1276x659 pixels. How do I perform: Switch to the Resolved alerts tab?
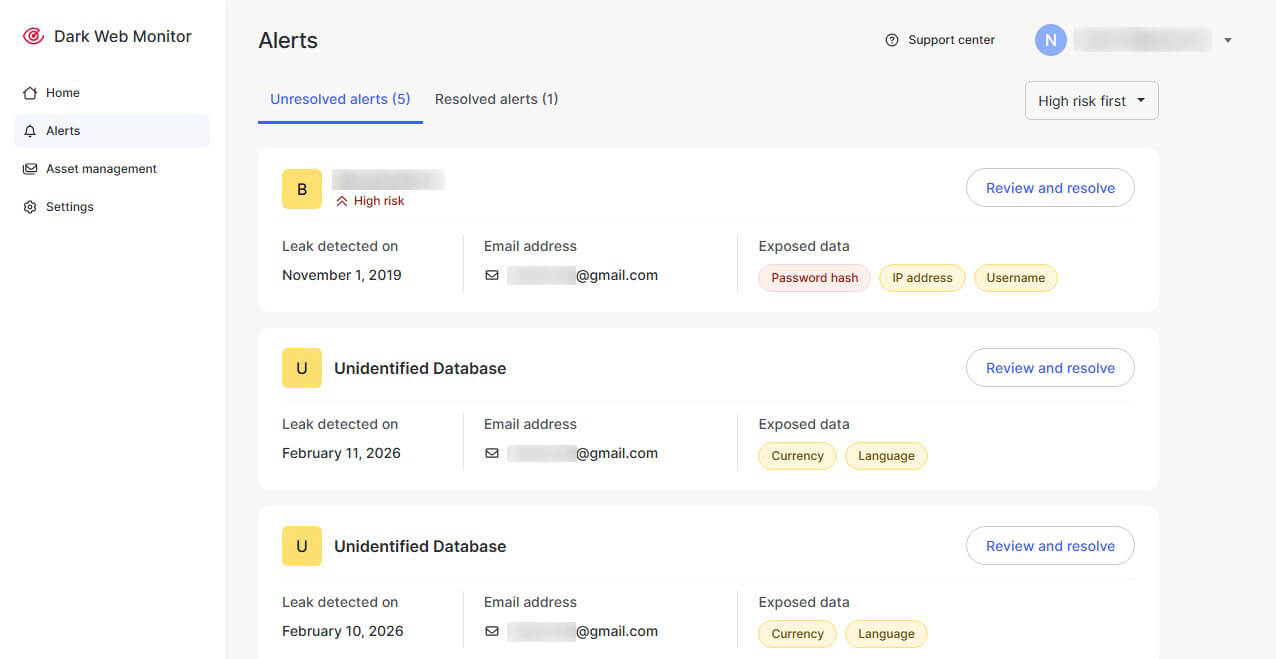[496, 99]
